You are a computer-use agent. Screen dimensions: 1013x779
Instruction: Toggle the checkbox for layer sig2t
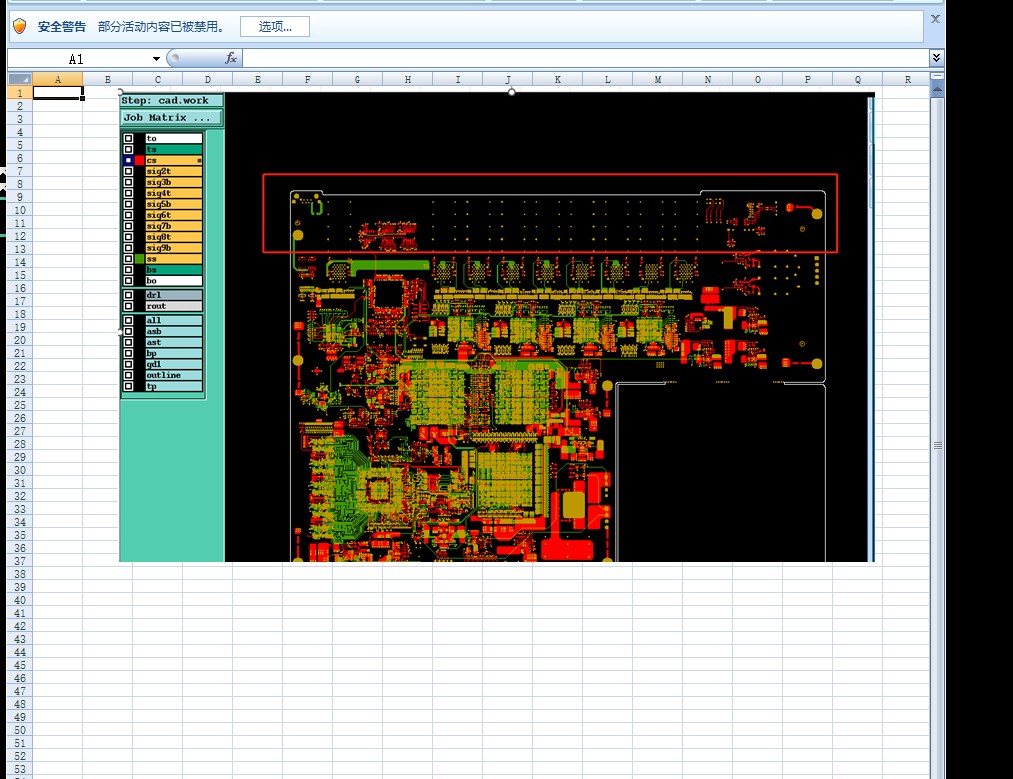coord(129,171)
